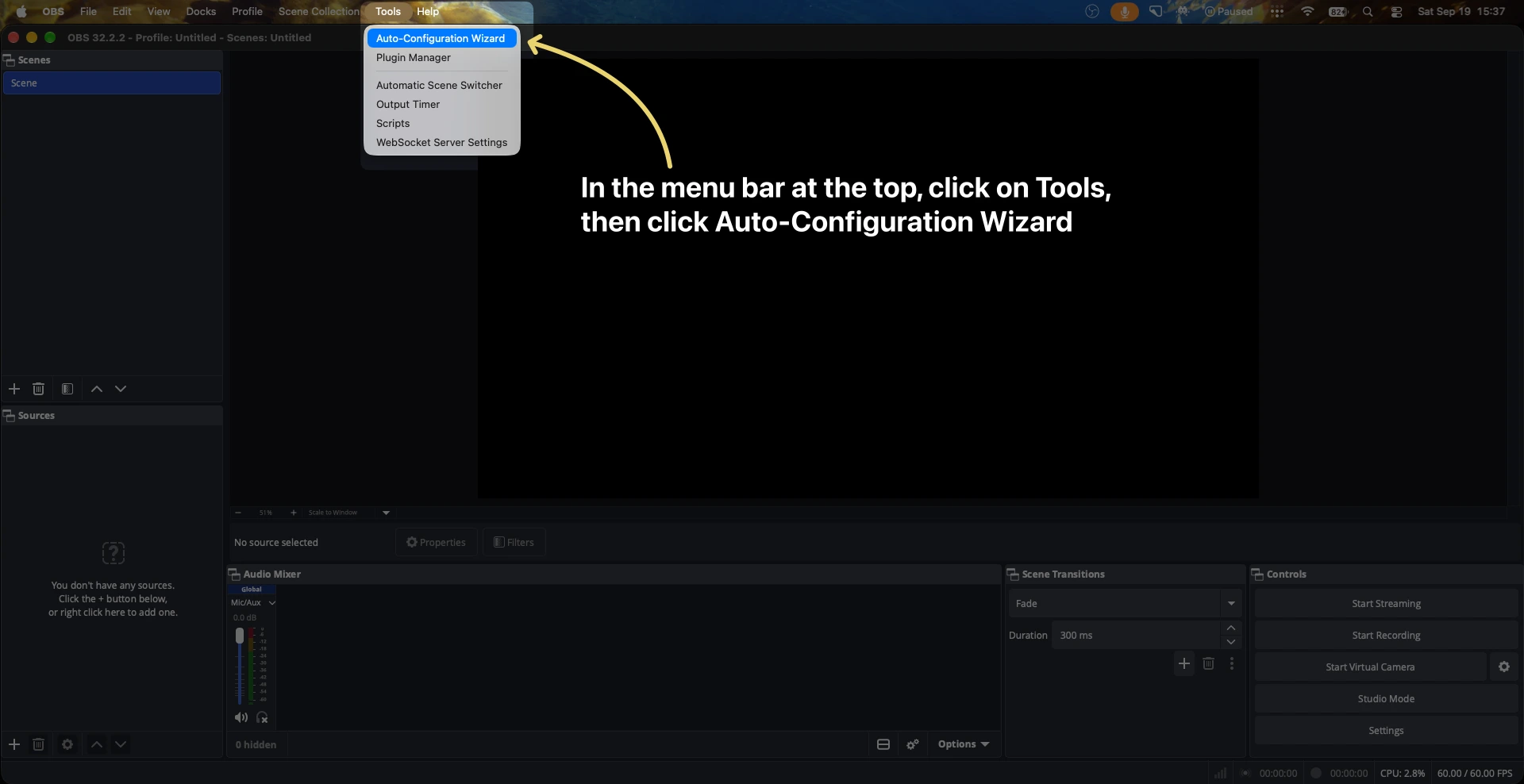Image resolution: width=1524 pixels, height=784 pixels.
Task: Open advanced audio properties gear in the mixer
Action: [x=913, y=744]
